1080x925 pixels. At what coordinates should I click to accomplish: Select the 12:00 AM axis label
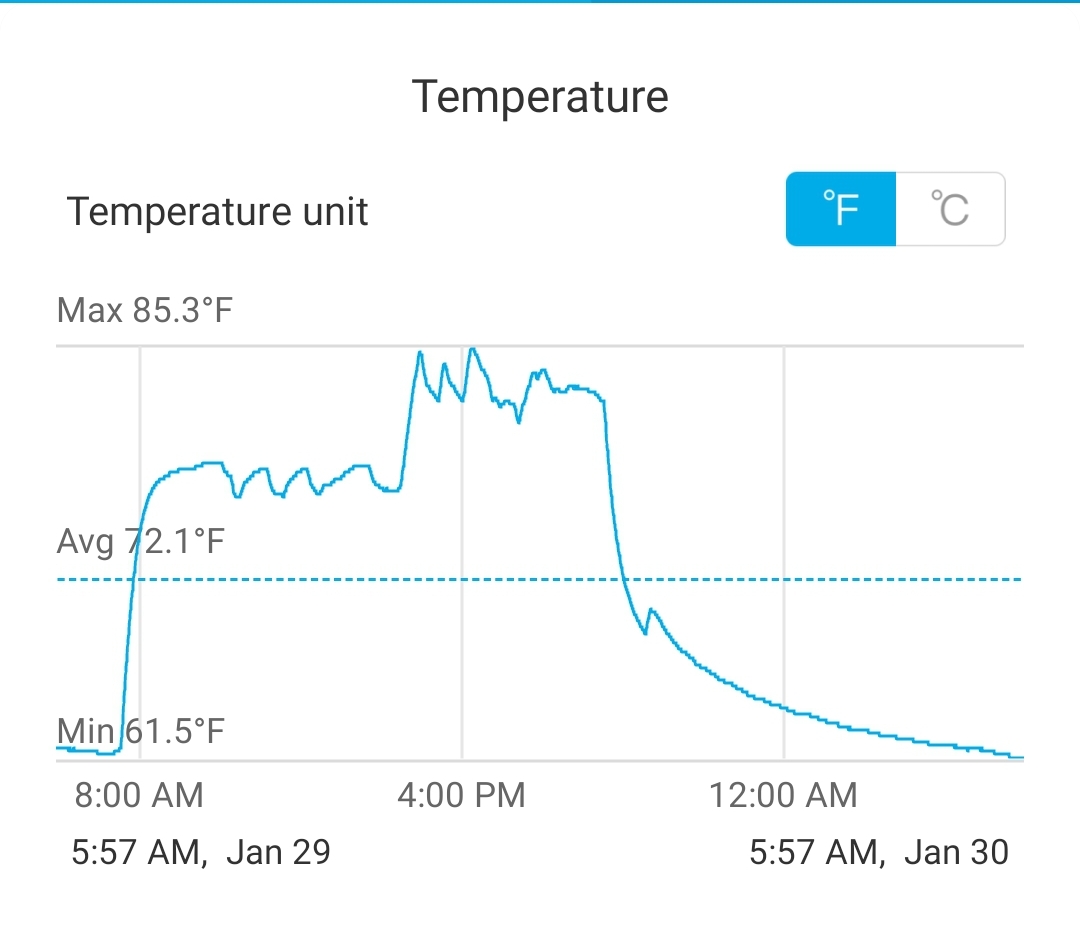click(783, 795)
